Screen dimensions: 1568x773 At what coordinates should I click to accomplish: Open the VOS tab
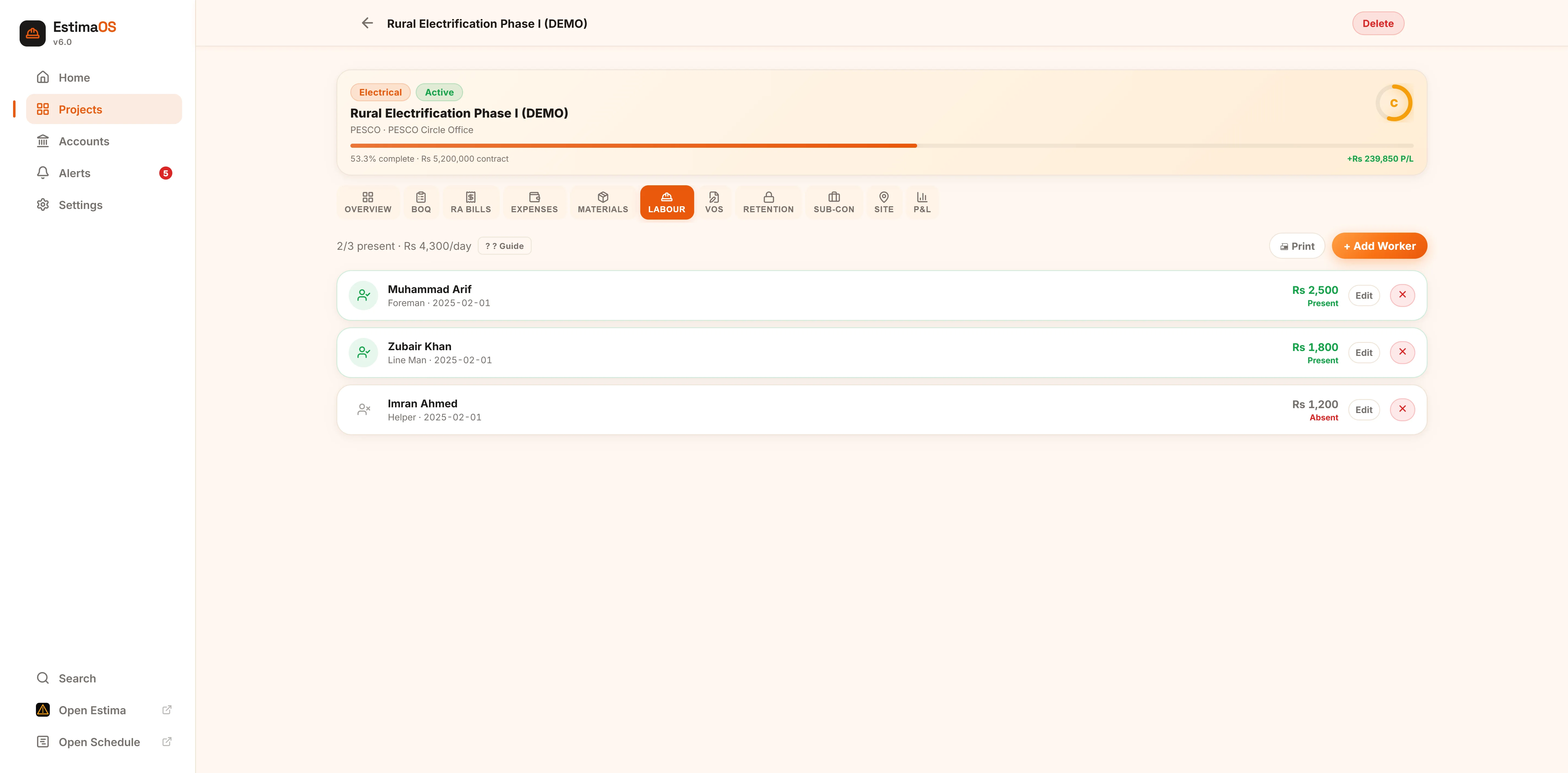click(715, 202)
